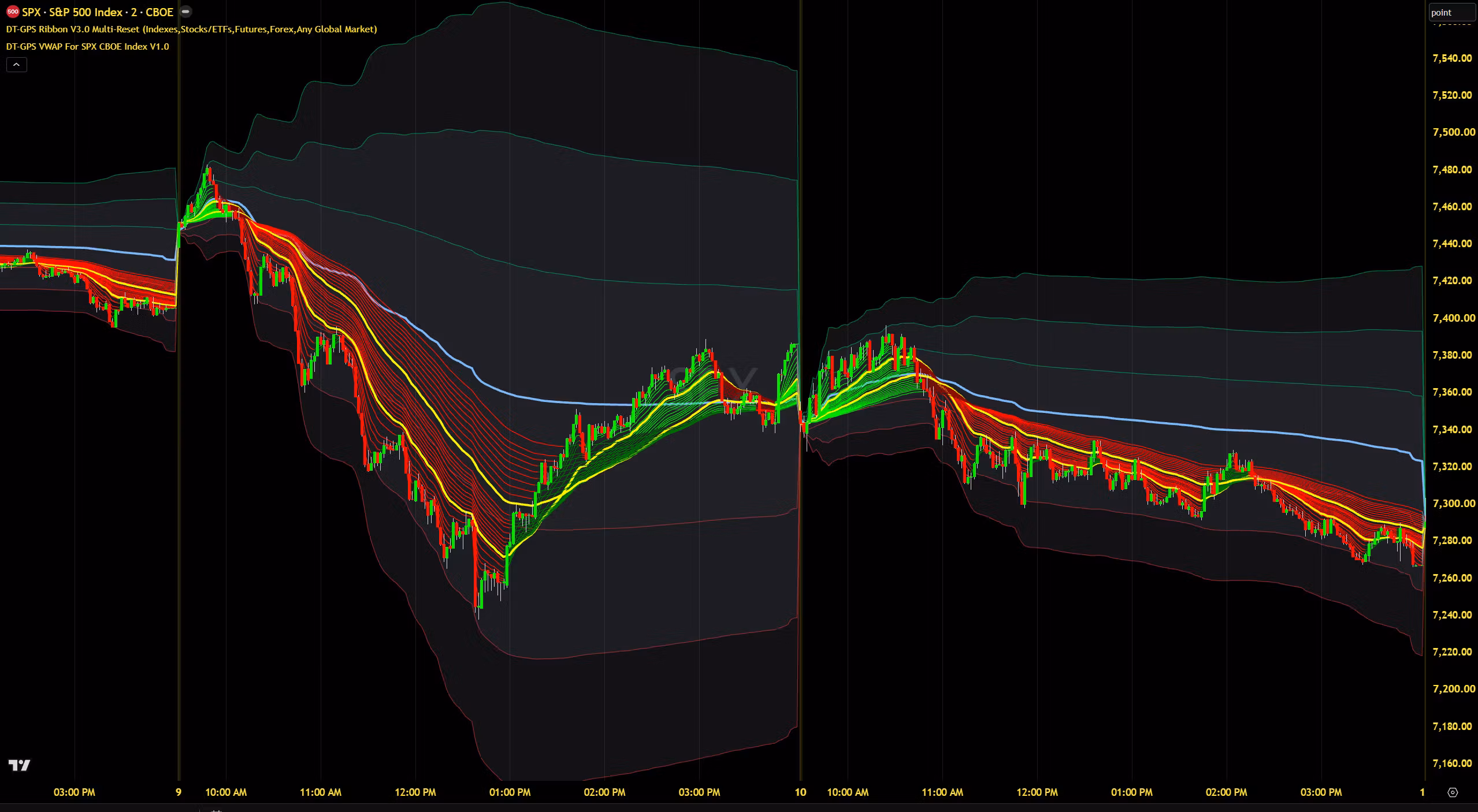Click the TradingView logo watermark

(20, 765)
